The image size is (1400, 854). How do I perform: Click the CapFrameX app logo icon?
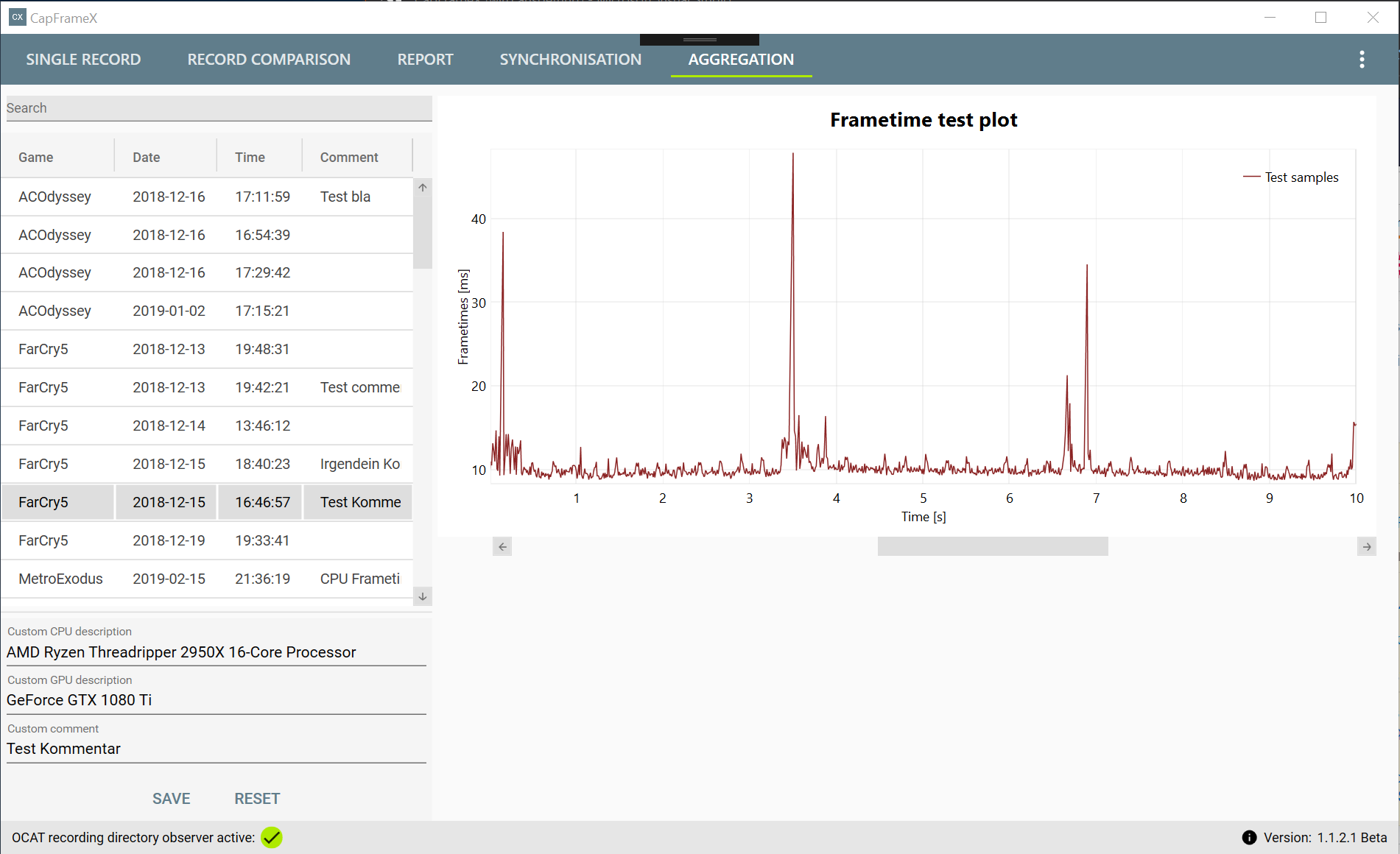[x=17, y=17]
